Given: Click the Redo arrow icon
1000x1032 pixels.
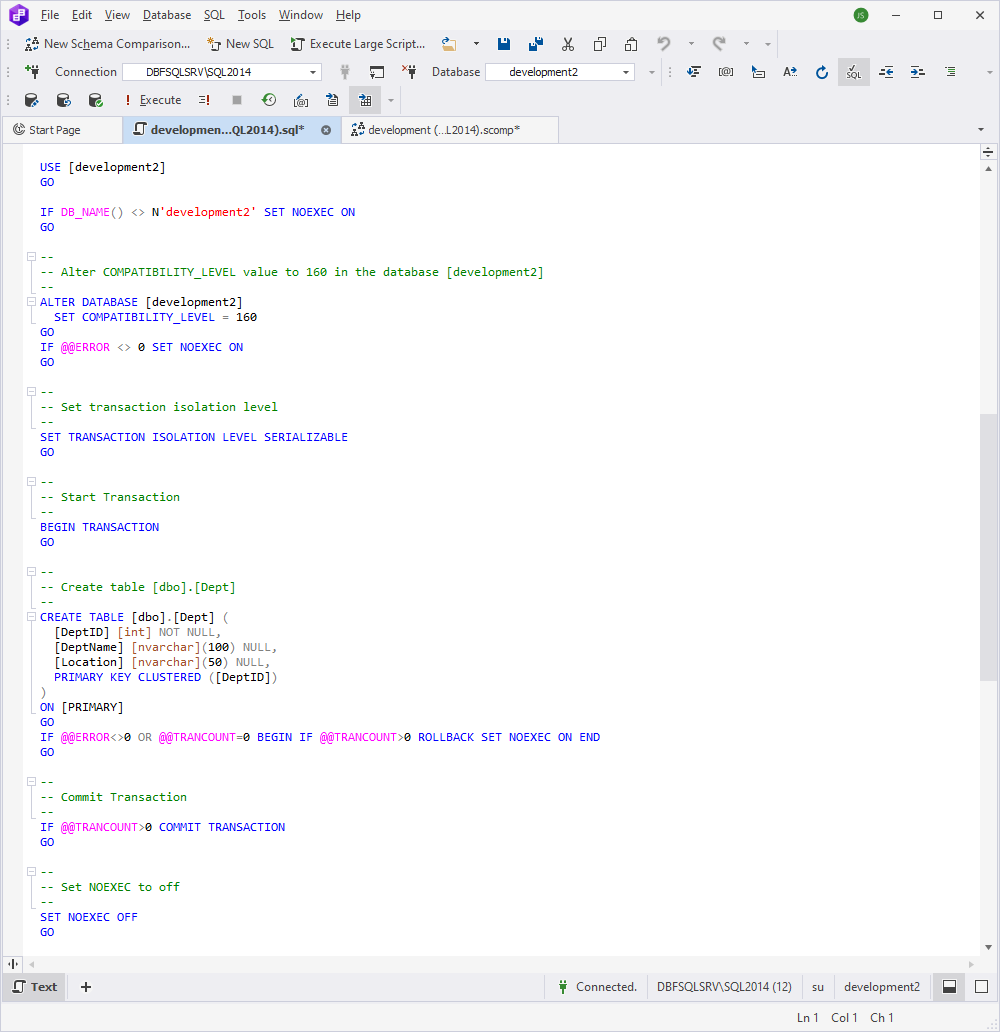Looking at the screenshot, I should pos(719,44).
